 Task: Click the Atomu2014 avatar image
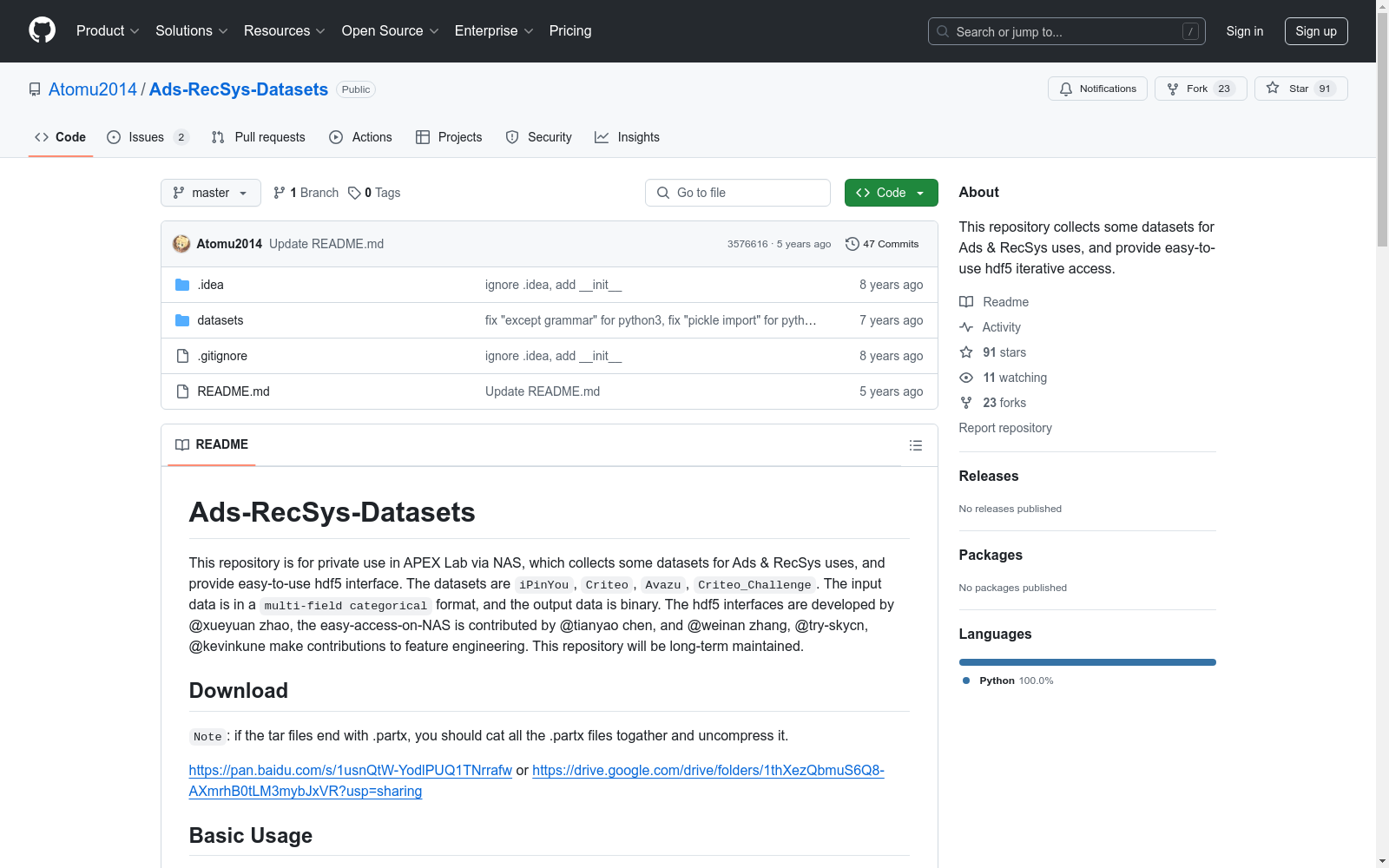point(181,244)
